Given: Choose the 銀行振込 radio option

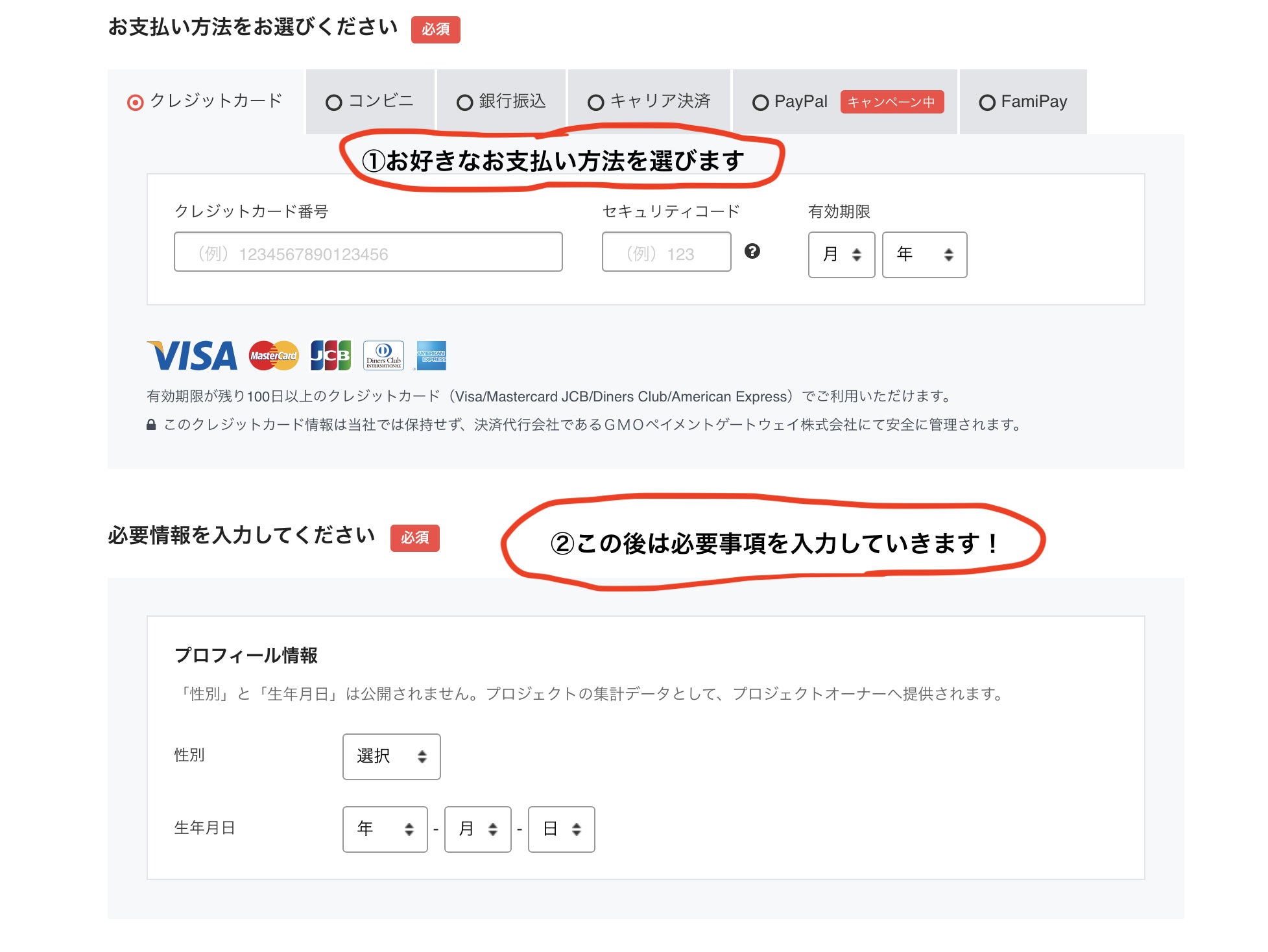Looking at the screenshot, I should click(464, 102).
